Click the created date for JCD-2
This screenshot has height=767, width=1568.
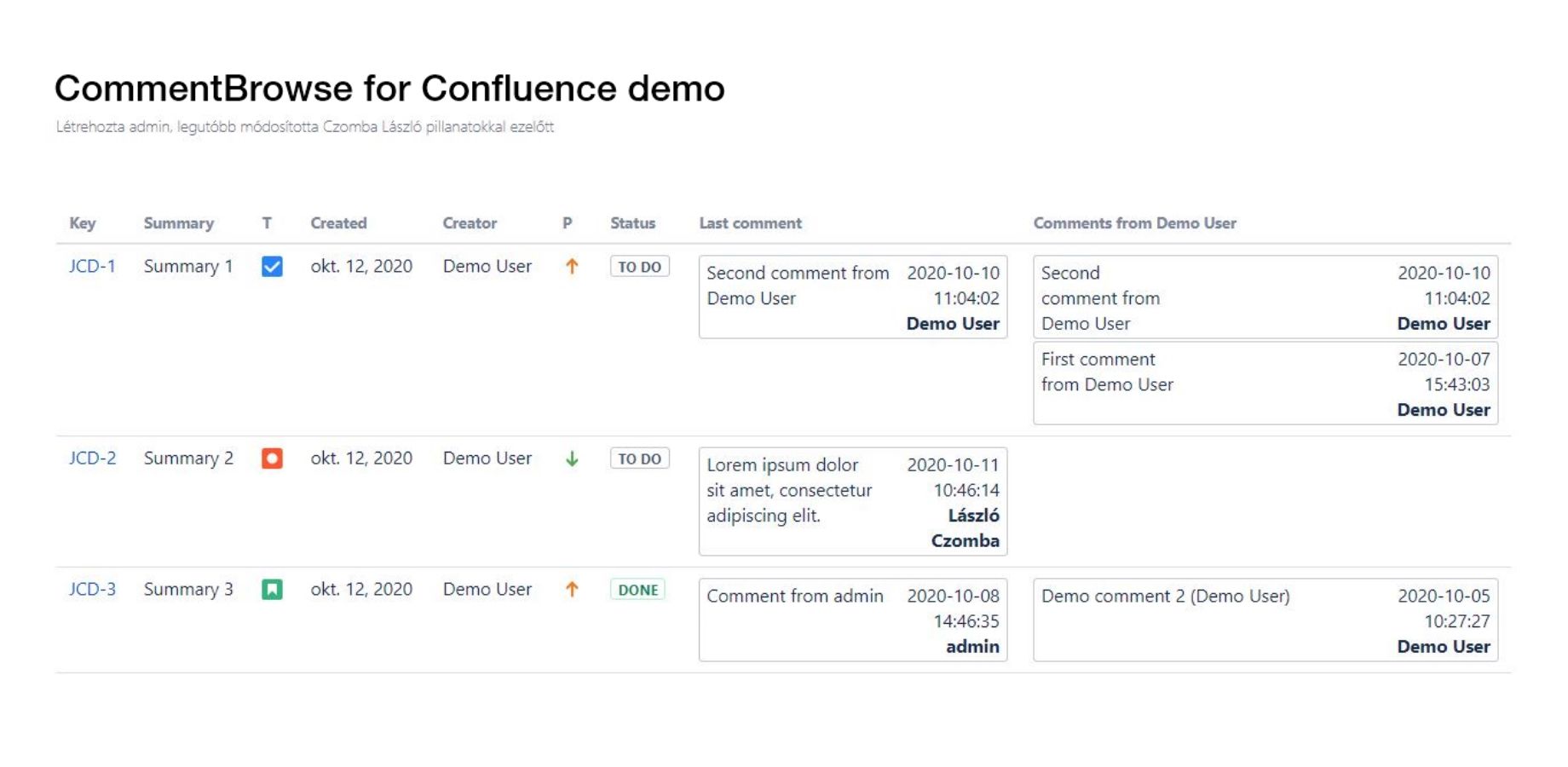tap(361, 458)
